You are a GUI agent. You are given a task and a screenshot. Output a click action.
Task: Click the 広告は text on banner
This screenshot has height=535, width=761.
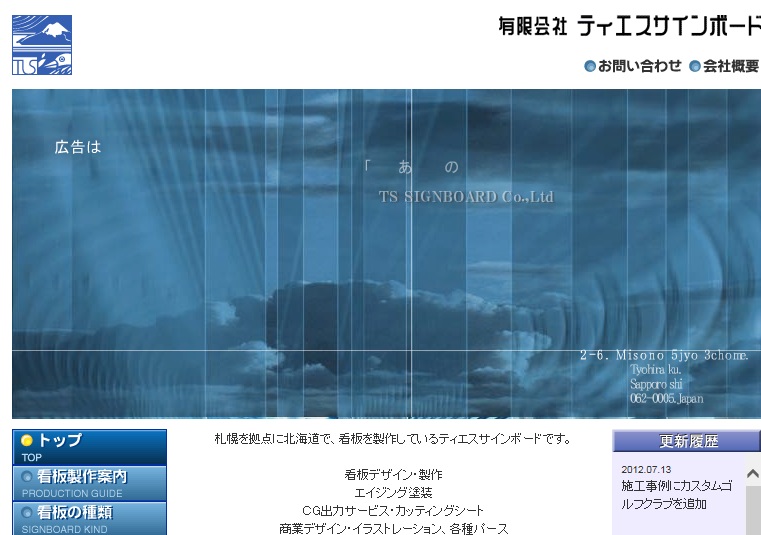pos(78,147)
